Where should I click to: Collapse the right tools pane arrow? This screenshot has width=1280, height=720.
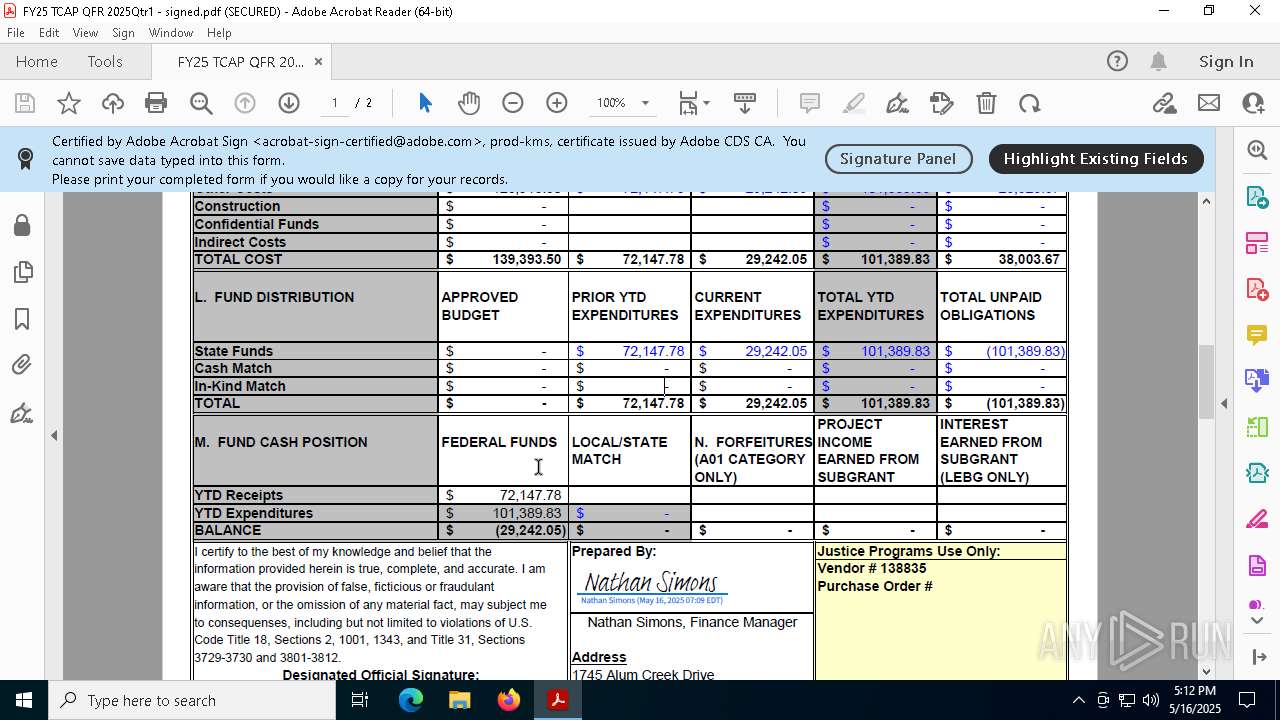pos(1224,404)
